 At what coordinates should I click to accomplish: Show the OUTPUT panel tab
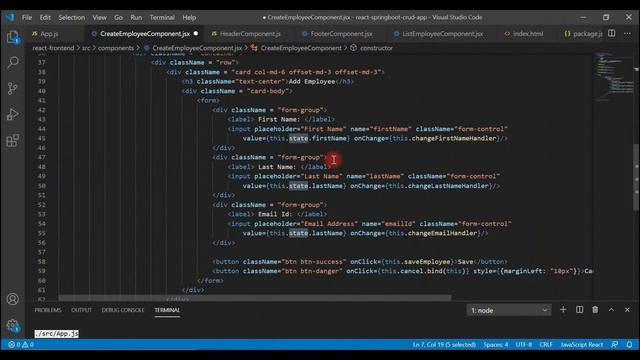coord(81,310)
